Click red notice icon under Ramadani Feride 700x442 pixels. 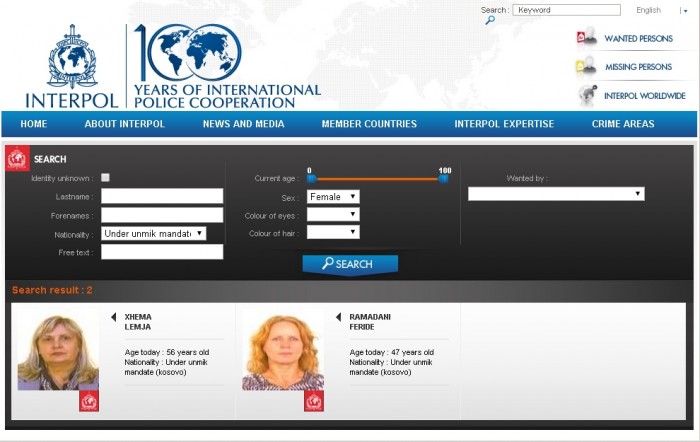tap(314, 401)
